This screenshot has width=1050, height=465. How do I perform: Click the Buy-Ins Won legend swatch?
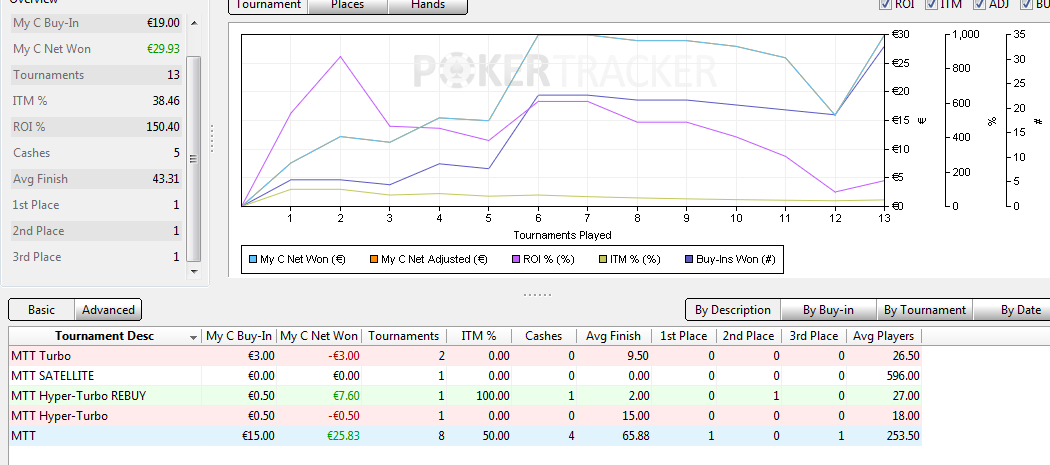coord(689,259)
